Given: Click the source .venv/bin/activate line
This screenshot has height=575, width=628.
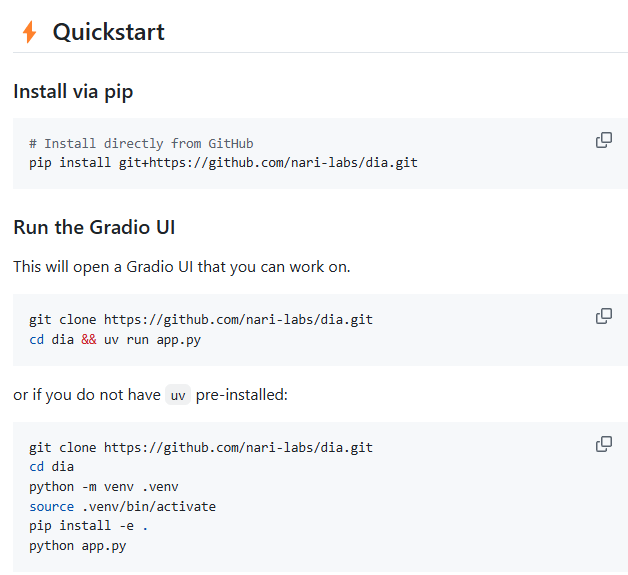Looking at the screenshot, I should pyautogui.click(x=123, y=507).
